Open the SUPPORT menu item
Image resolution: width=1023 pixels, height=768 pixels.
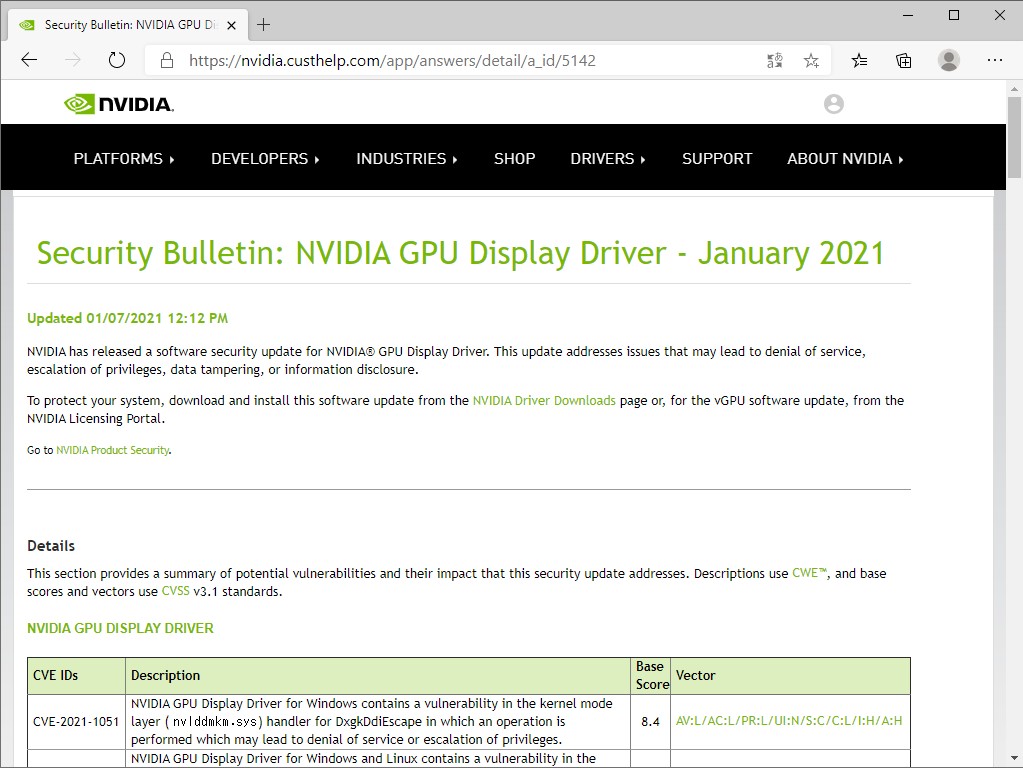tap(717, 159)
